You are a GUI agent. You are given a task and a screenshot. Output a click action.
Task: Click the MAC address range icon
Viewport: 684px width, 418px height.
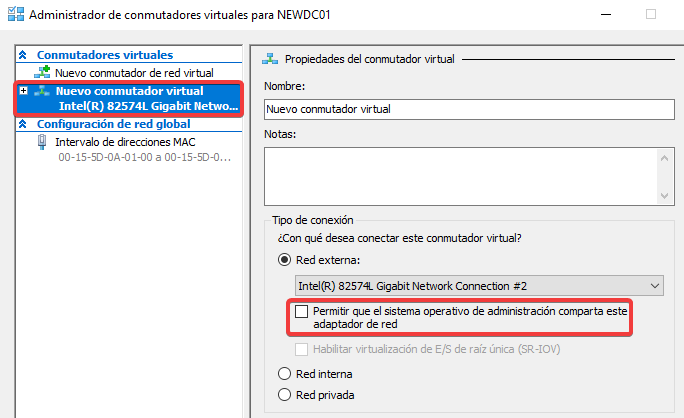(x=42, y=142)
